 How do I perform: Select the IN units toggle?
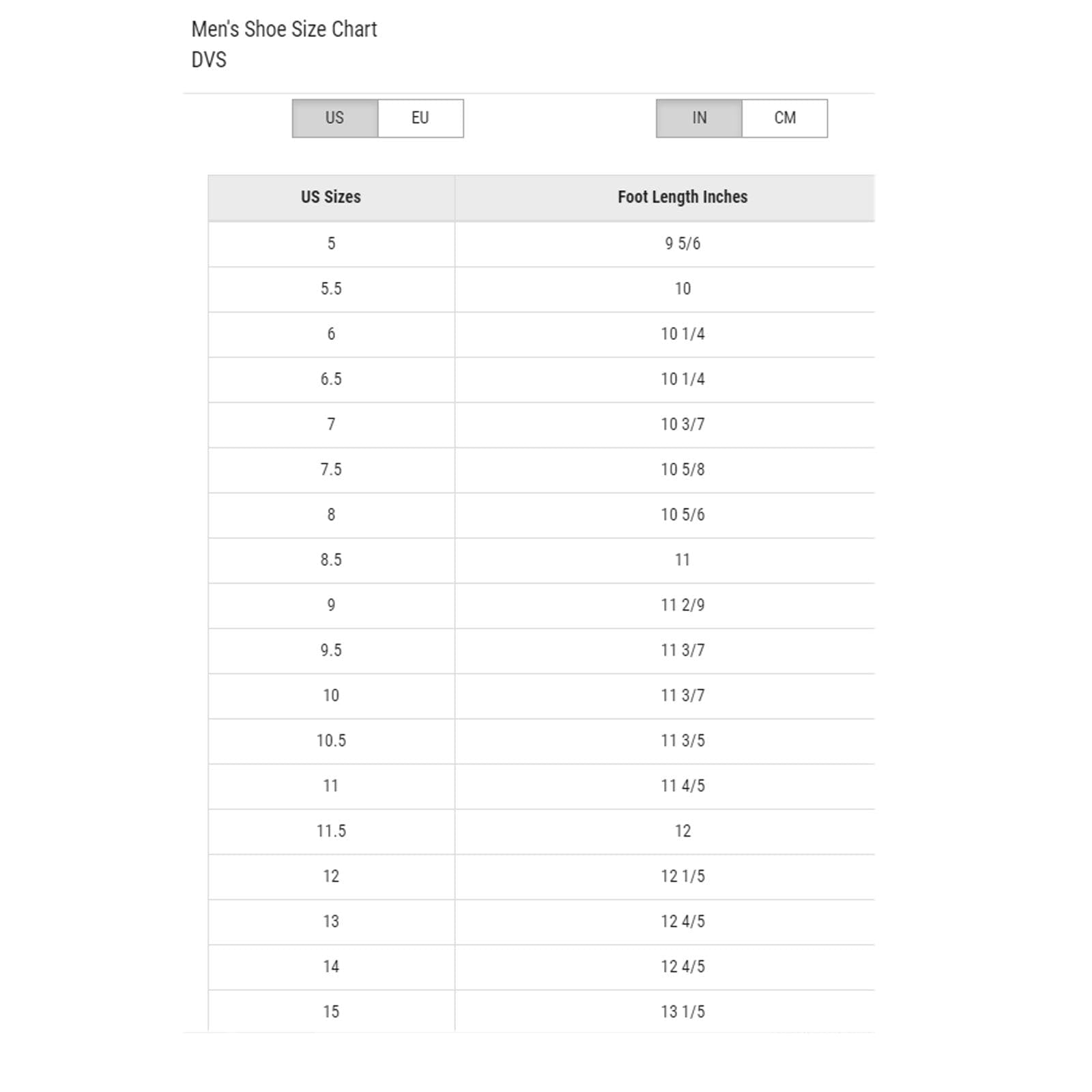(x=699, y=118)
